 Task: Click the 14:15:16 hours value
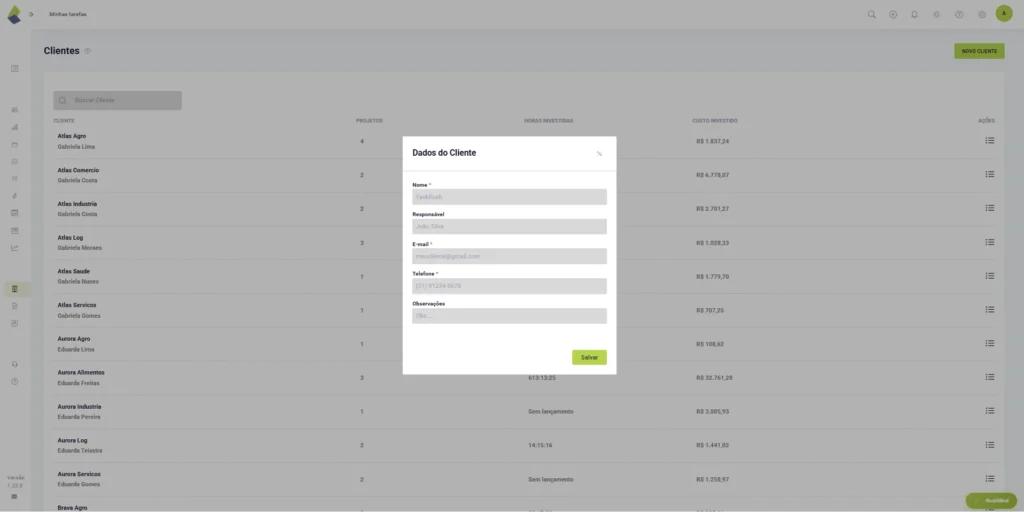click(x=539, y=445)
